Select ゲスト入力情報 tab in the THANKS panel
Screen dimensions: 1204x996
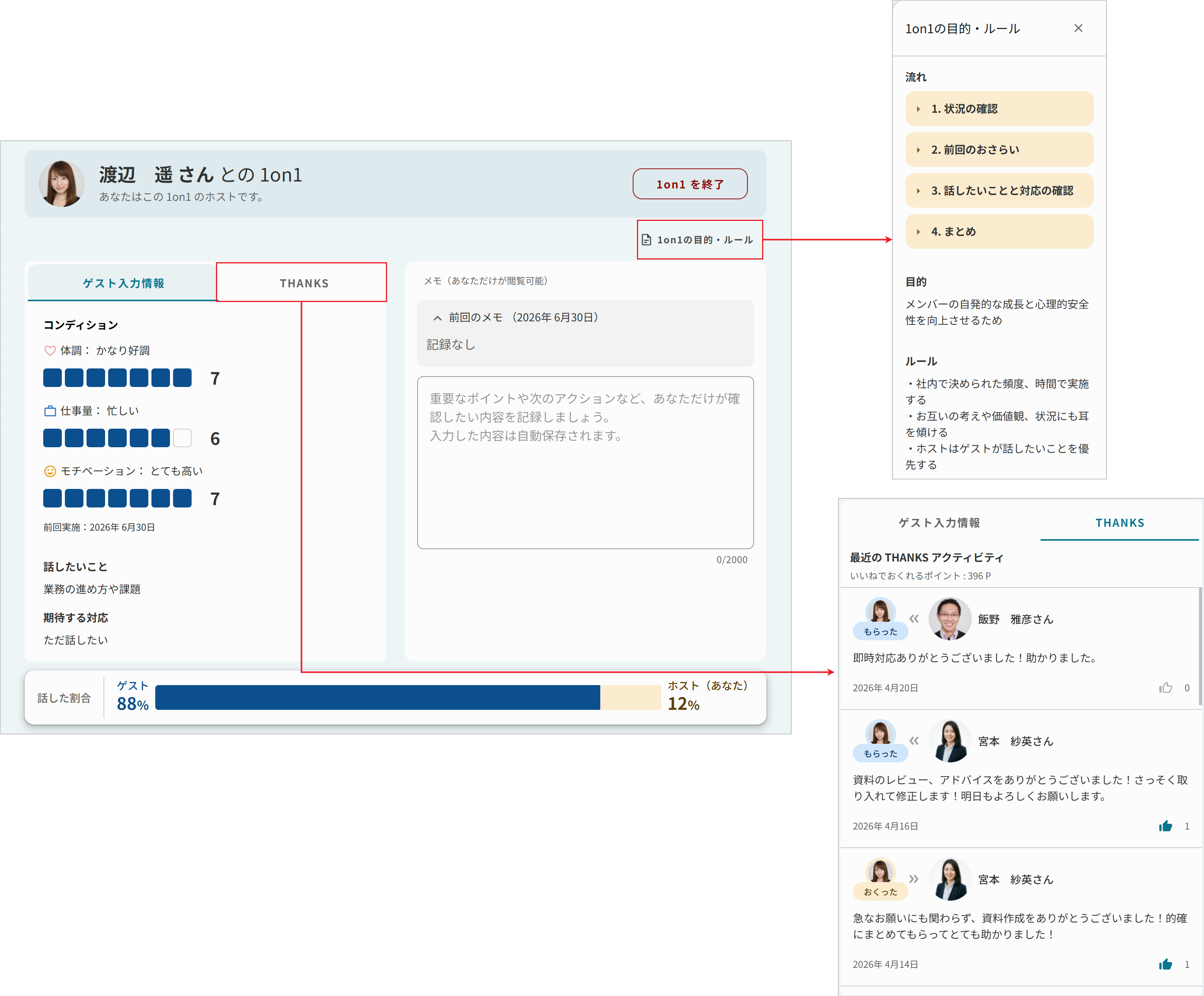939,523
